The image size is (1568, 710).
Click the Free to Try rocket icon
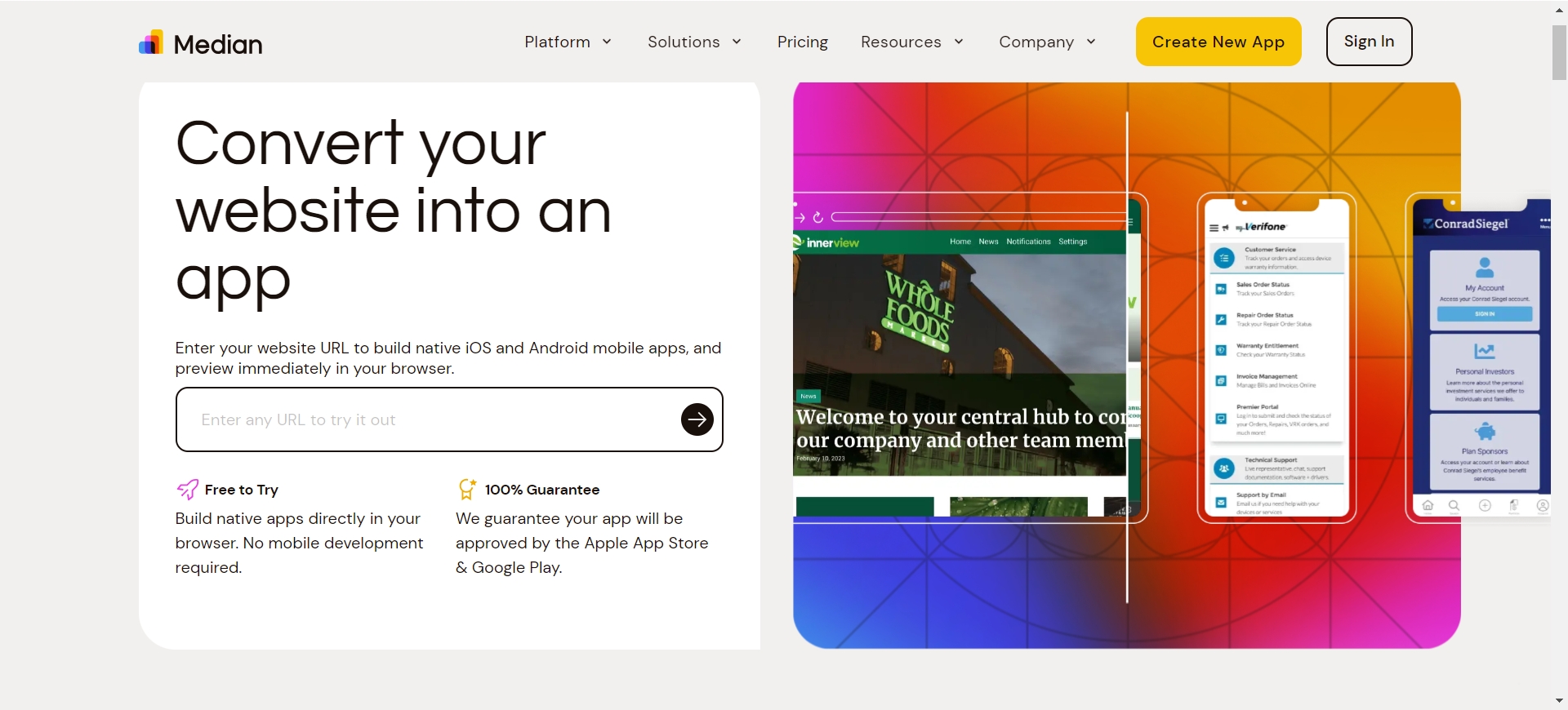(x=187, y=489)
